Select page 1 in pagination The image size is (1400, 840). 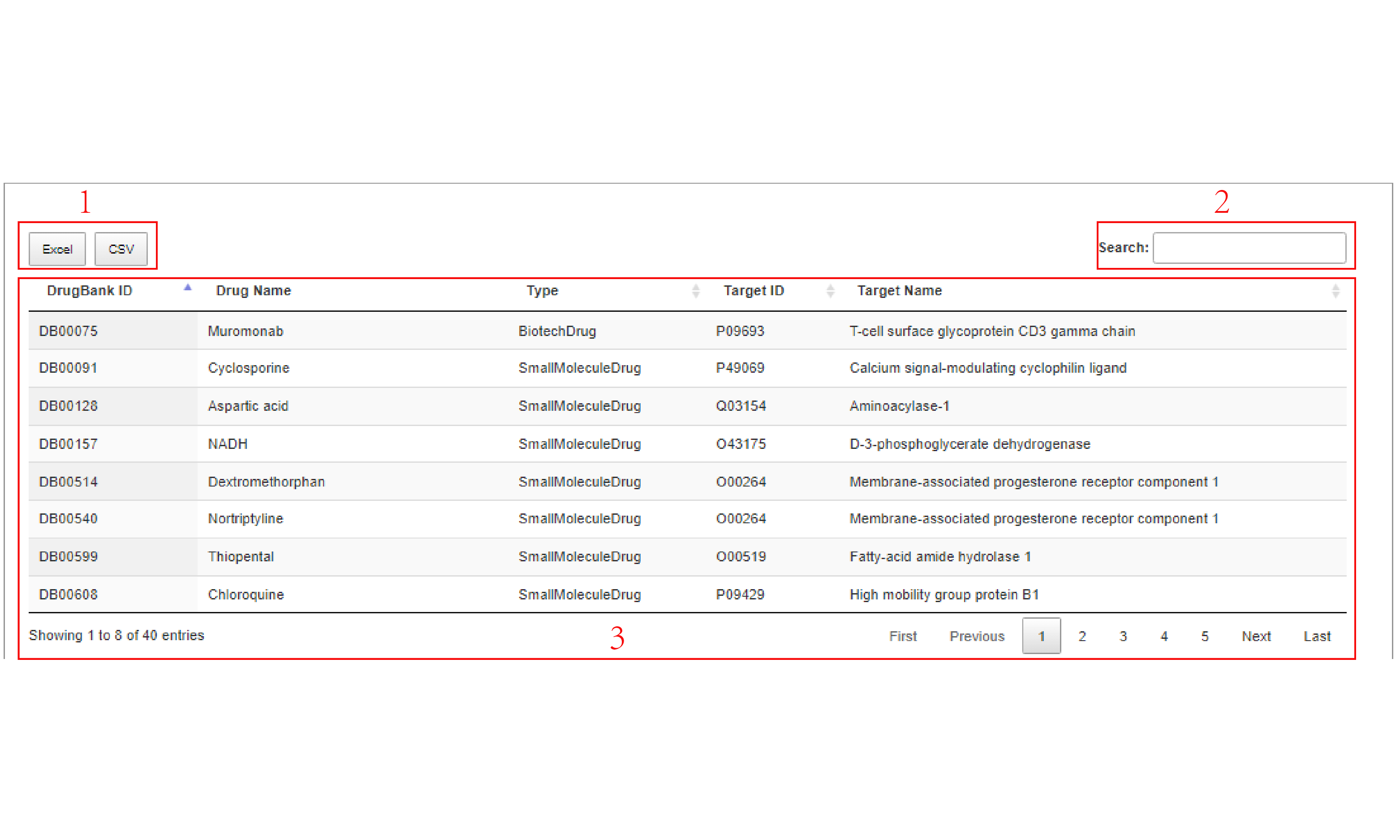[x=1041, y=636]
